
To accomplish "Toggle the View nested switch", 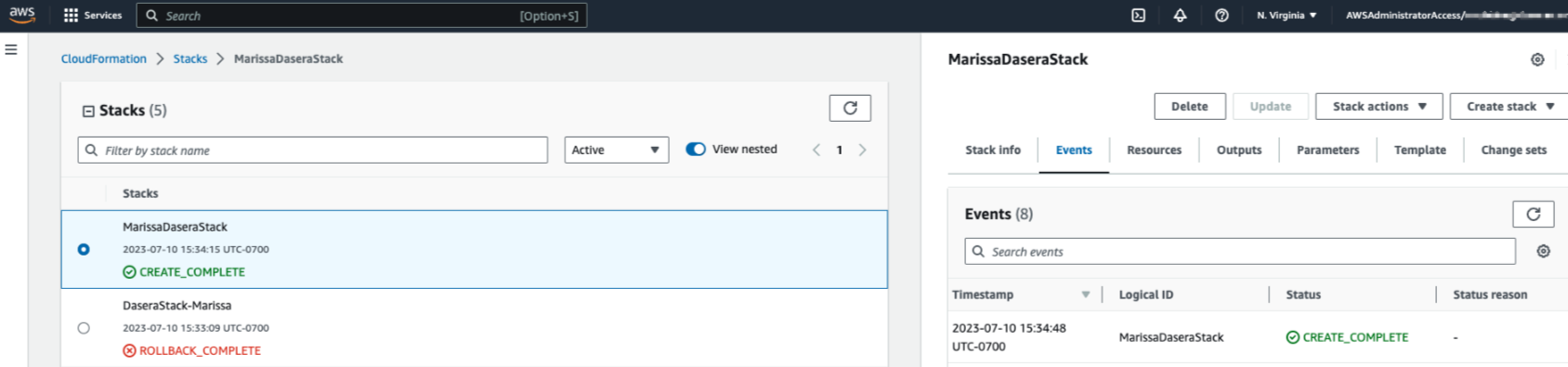I will [696, 149].
